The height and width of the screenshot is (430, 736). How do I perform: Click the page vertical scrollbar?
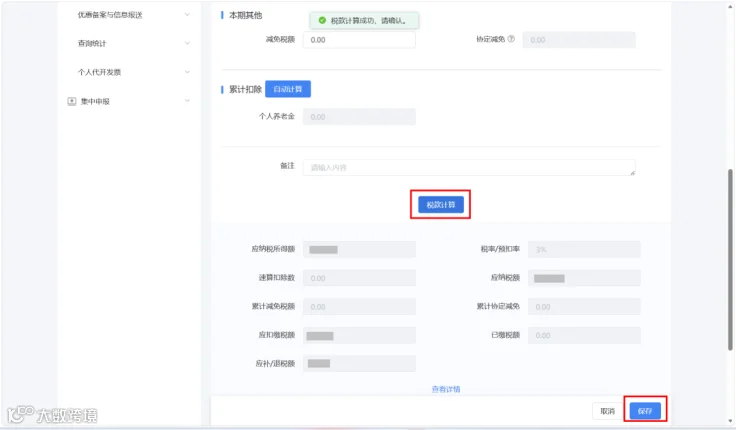click(x=730, y=259)
